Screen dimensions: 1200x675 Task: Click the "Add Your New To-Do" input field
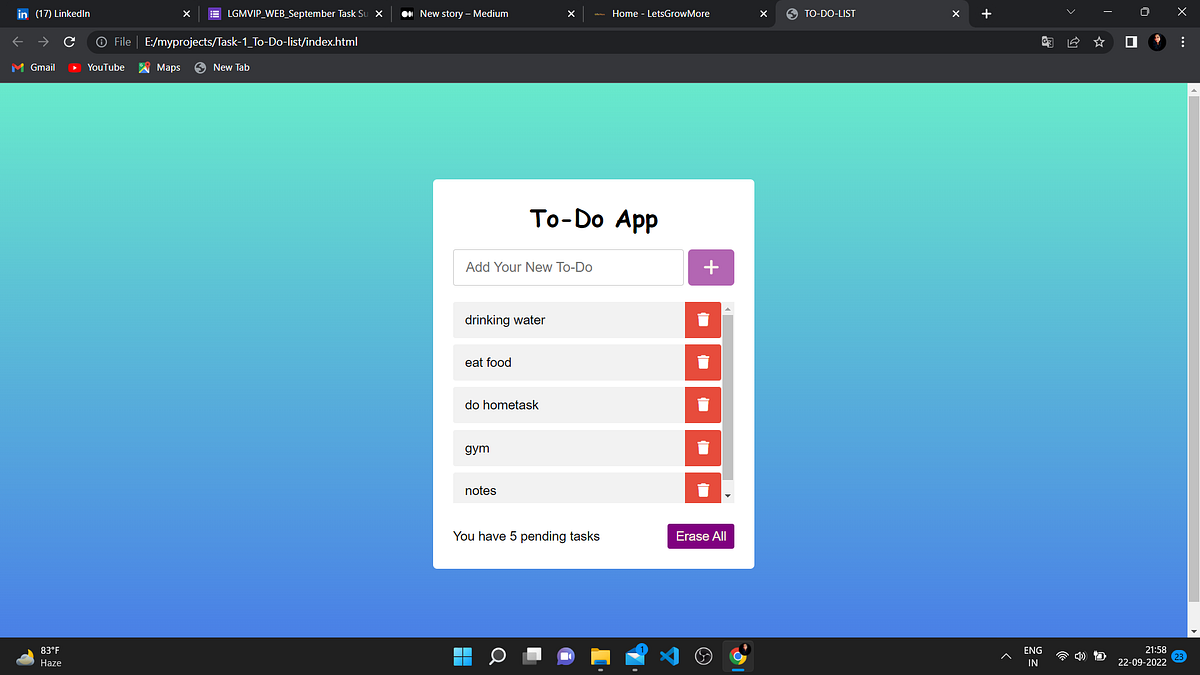tap(567, 267)
